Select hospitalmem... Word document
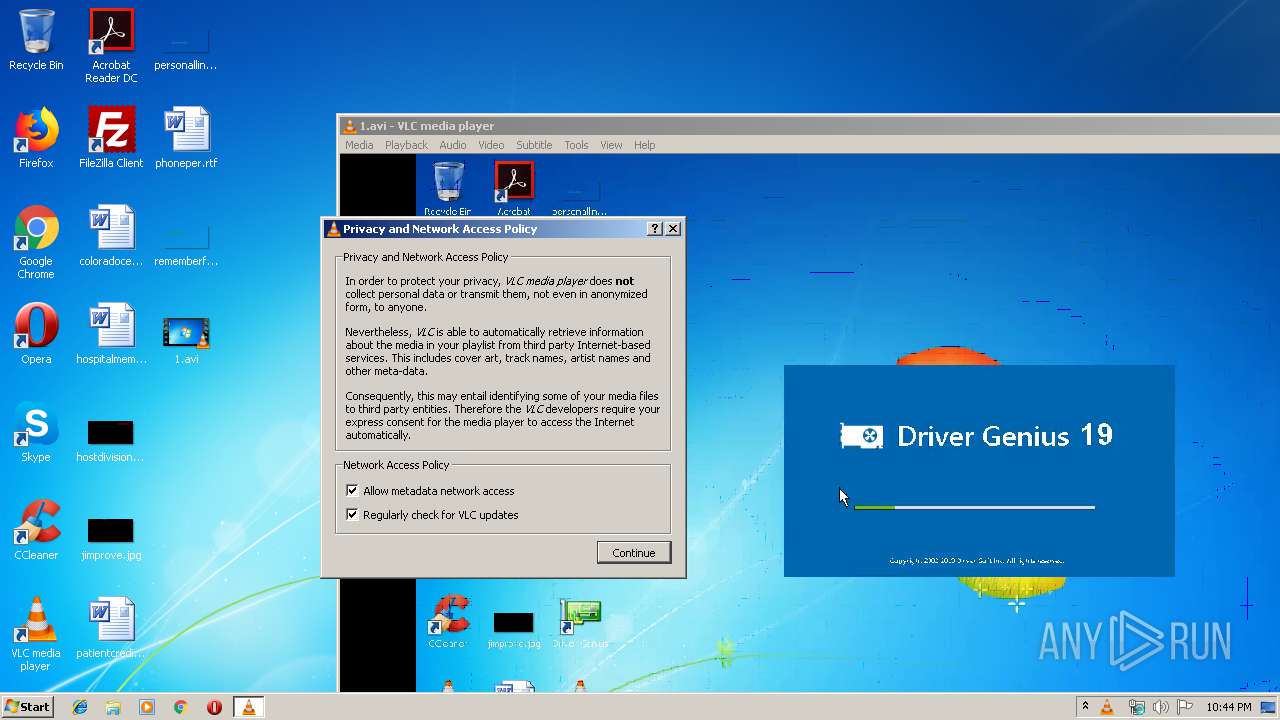The height and width of the screenshot is (720, 1280). click(111, 334)
